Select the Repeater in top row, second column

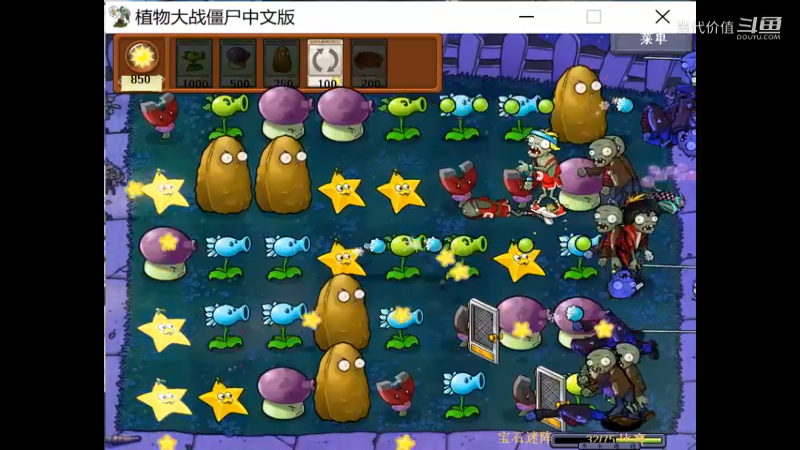225,116
